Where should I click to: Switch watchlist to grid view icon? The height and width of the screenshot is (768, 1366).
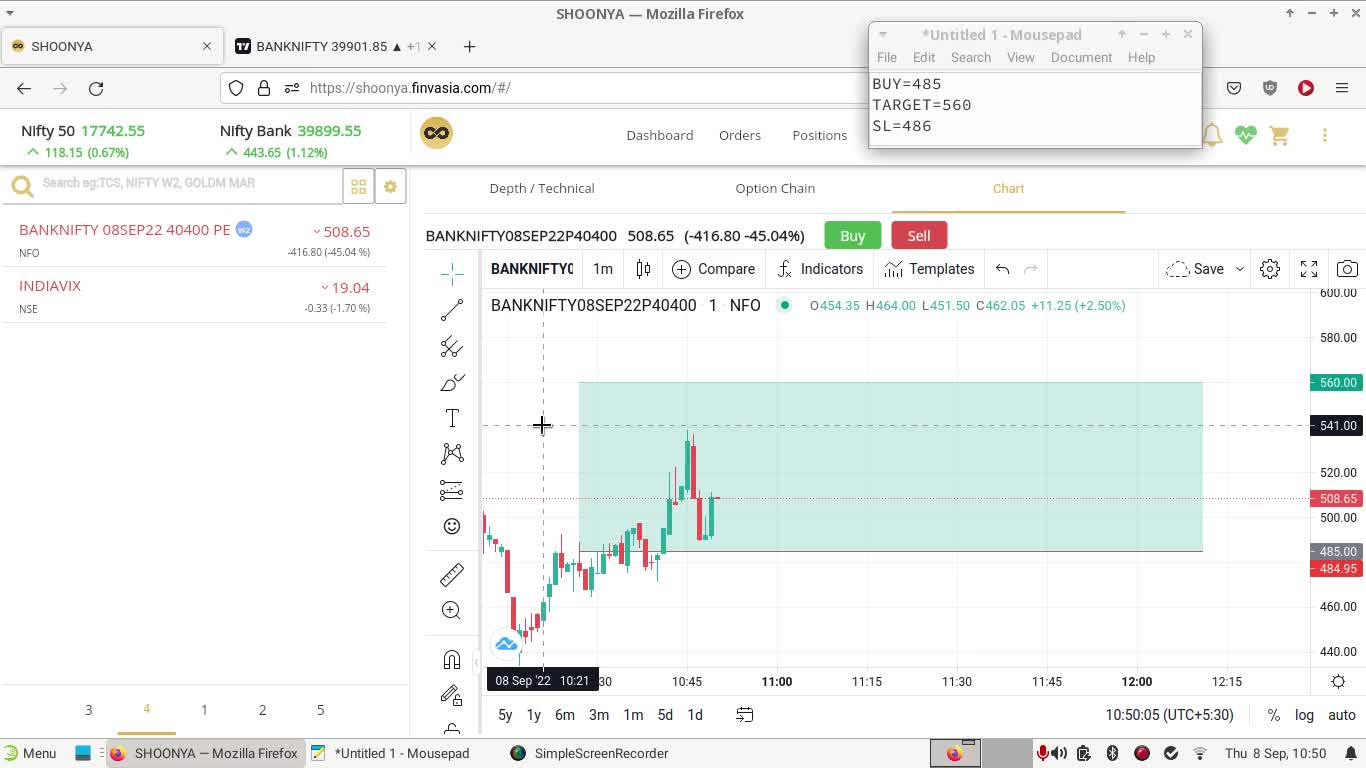(x=358, y=187)
